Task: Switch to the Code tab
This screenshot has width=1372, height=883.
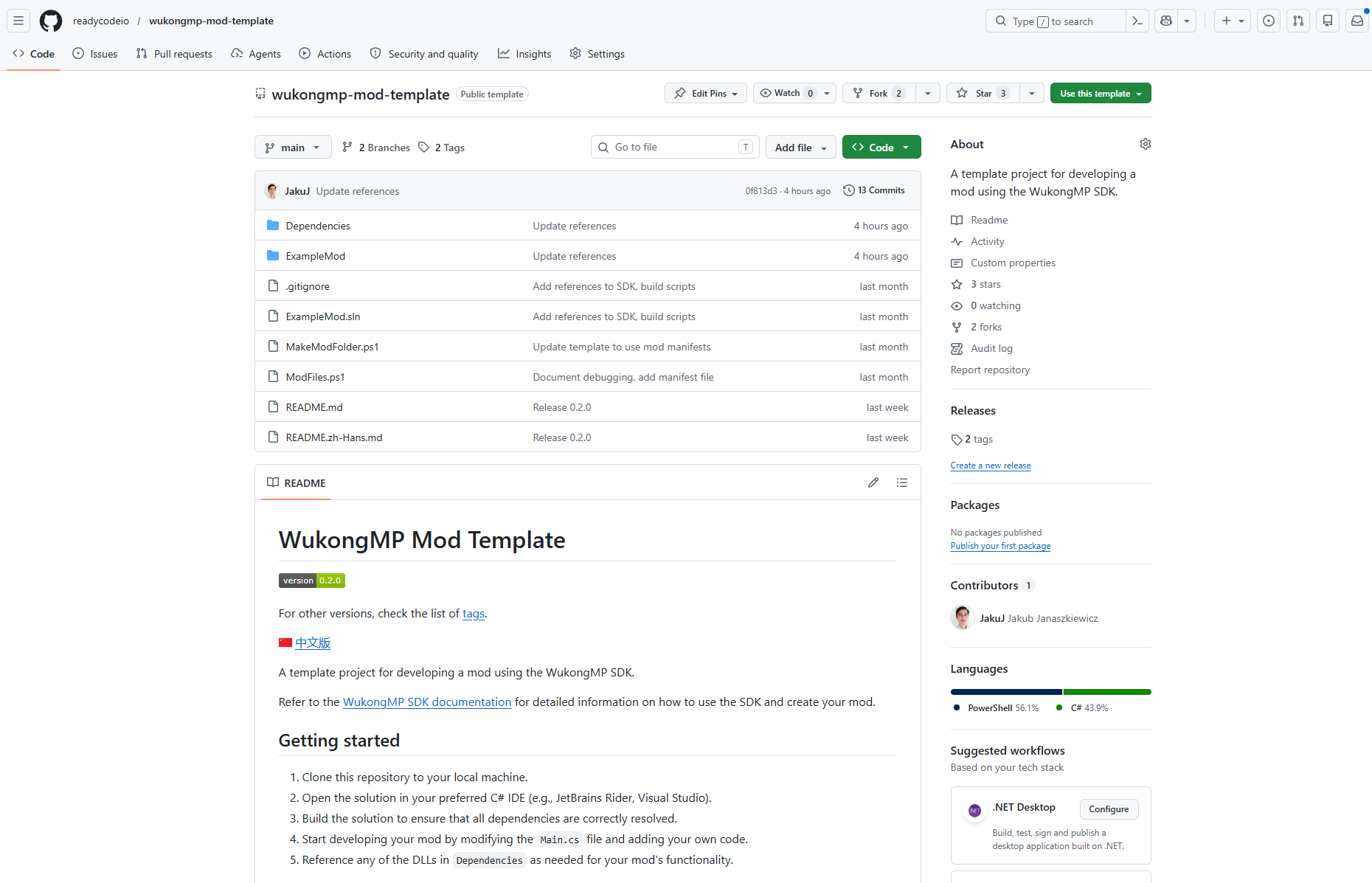Action: 34,54
